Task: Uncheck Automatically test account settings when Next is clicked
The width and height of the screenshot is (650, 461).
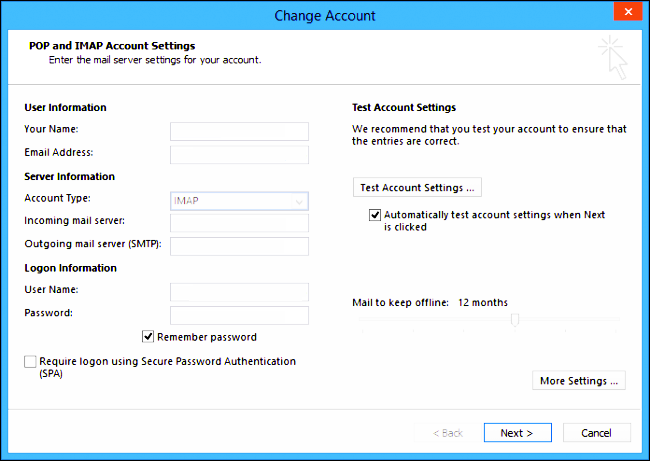Action: pyautogui.click(x=375, y=215)
